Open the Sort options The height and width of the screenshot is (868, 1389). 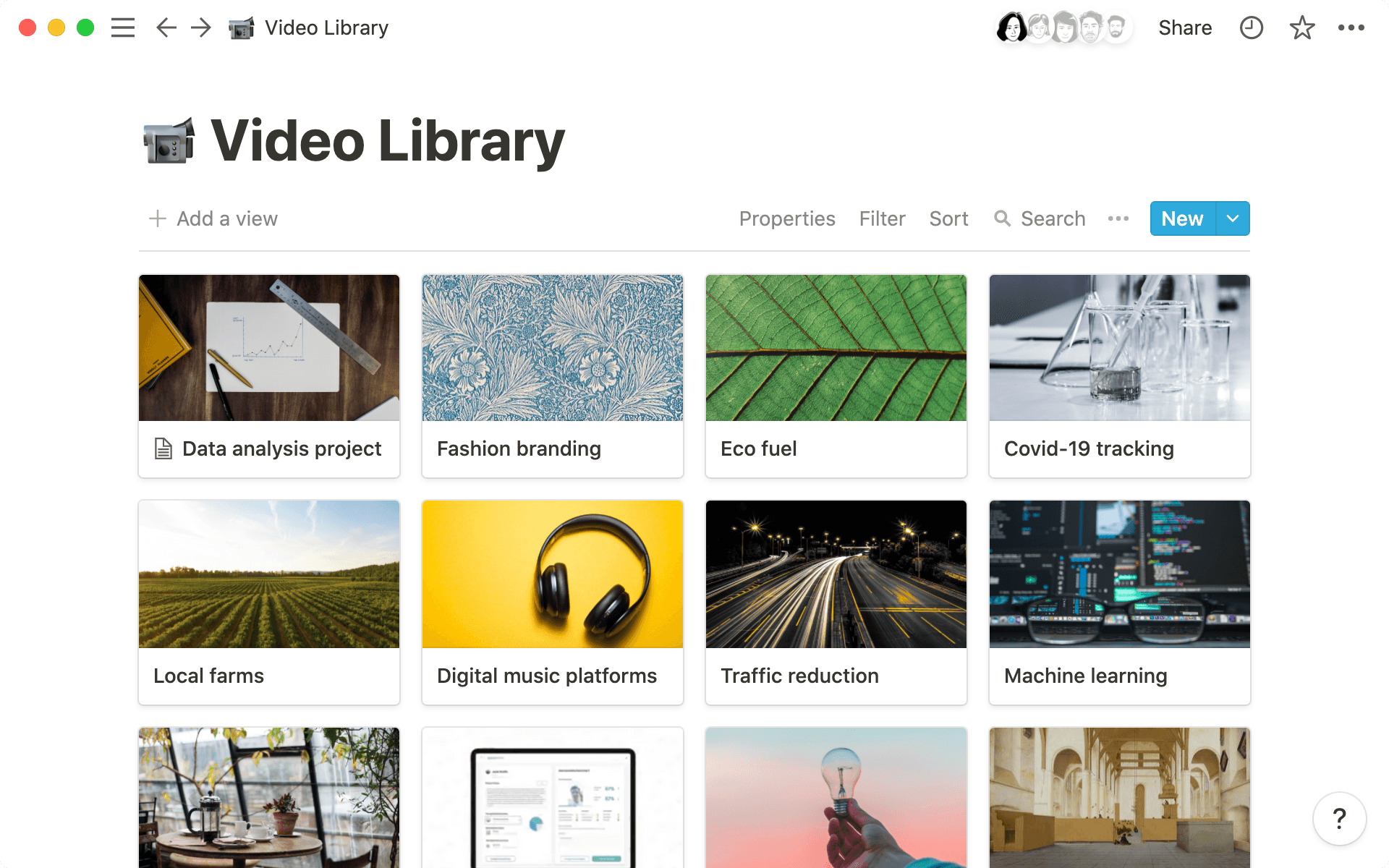pyautogui.click(x=948, y=218)
